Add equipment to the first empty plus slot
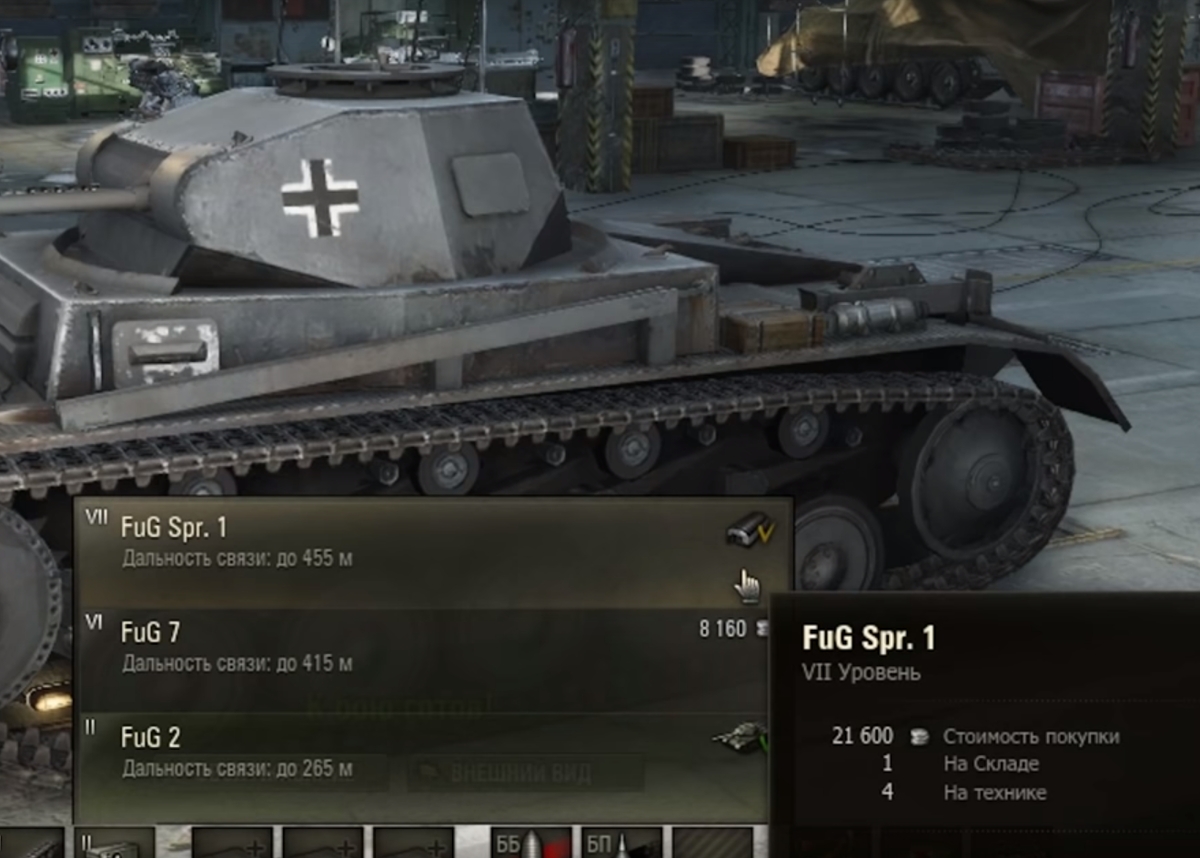 232,843
